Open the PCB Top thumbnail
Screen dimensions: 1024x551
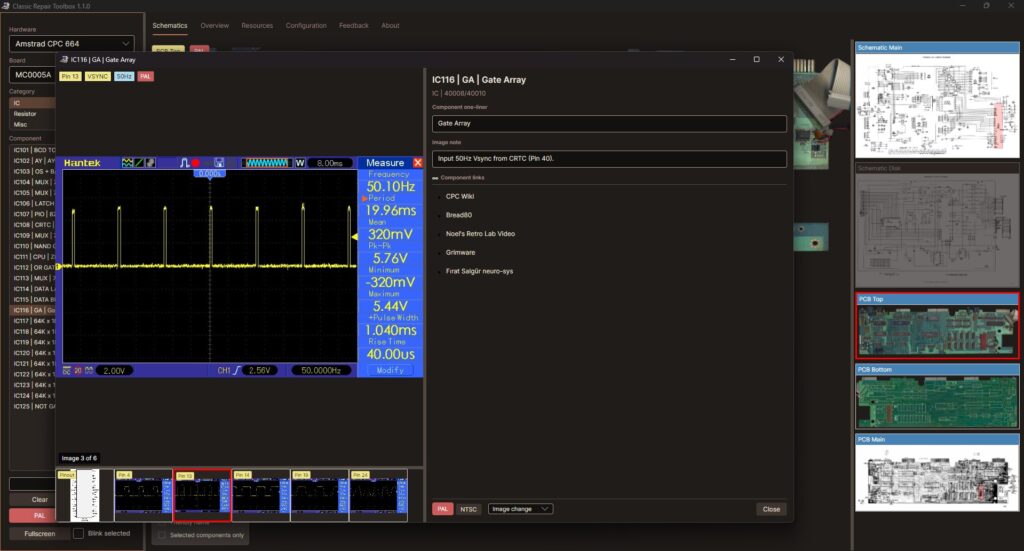[937, 326]
